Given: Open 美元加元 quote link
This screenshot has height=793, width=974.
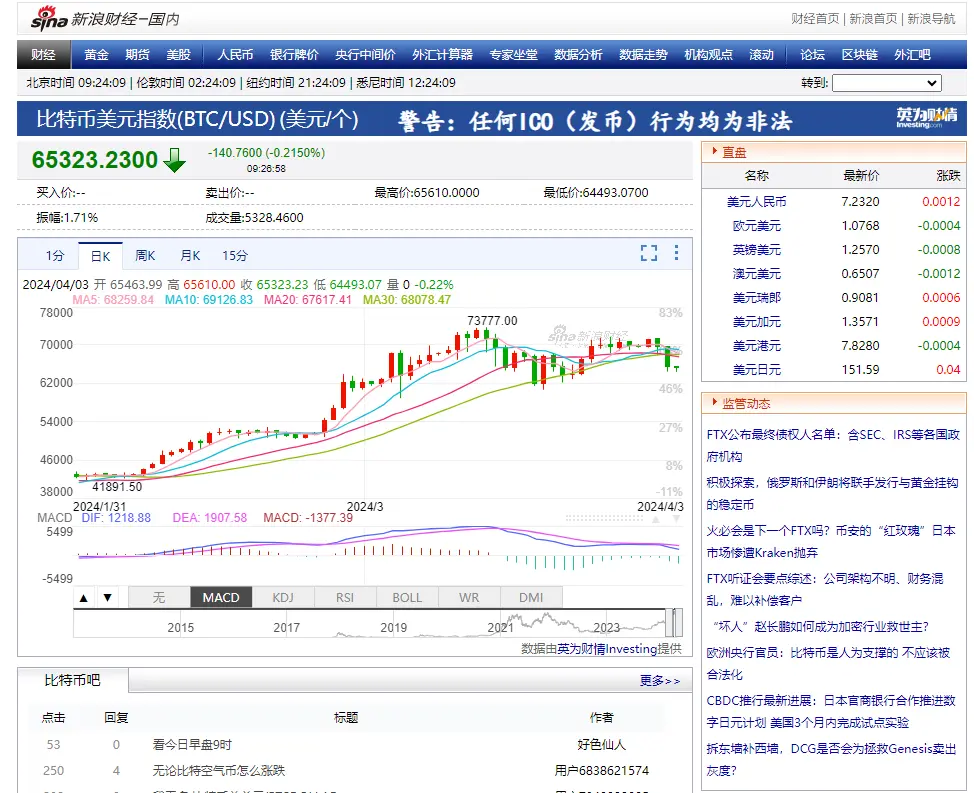Looking at the screenshot, I should pyautogui.click(x=757, y=322).
